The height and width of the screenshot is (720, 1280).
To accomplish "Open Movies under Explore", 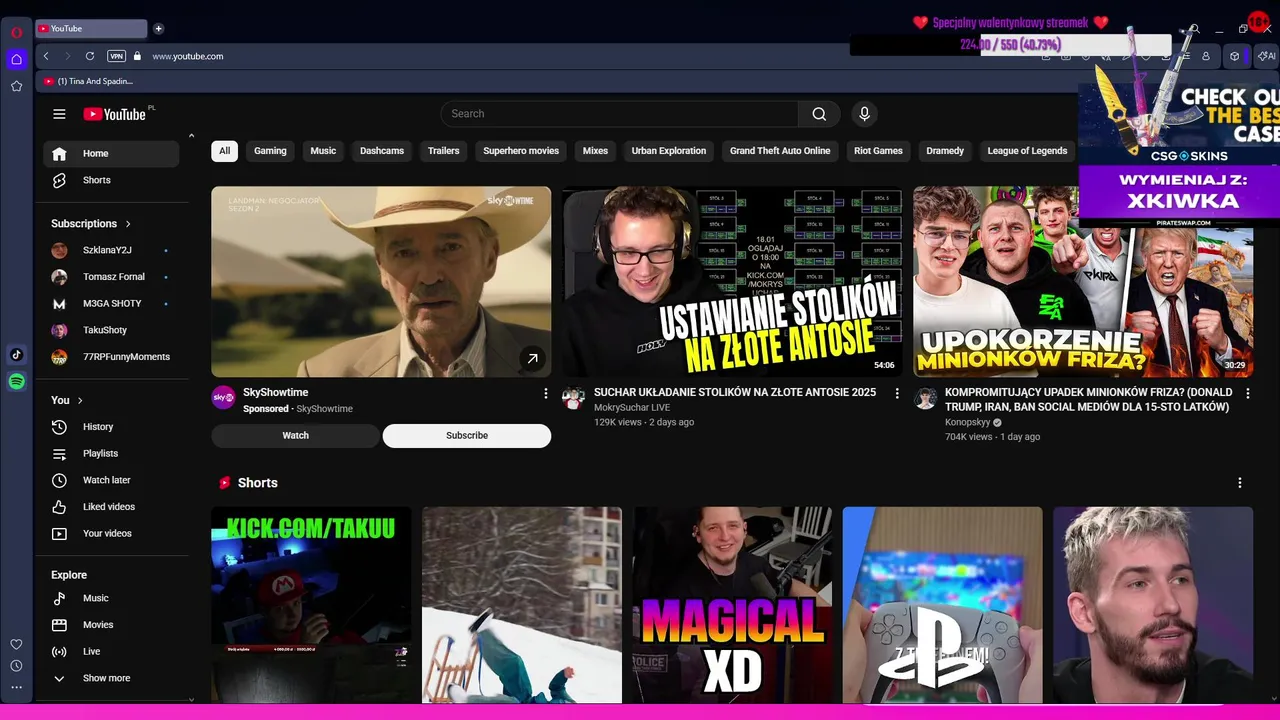I will pyautogui.click(x=111, y=625).
